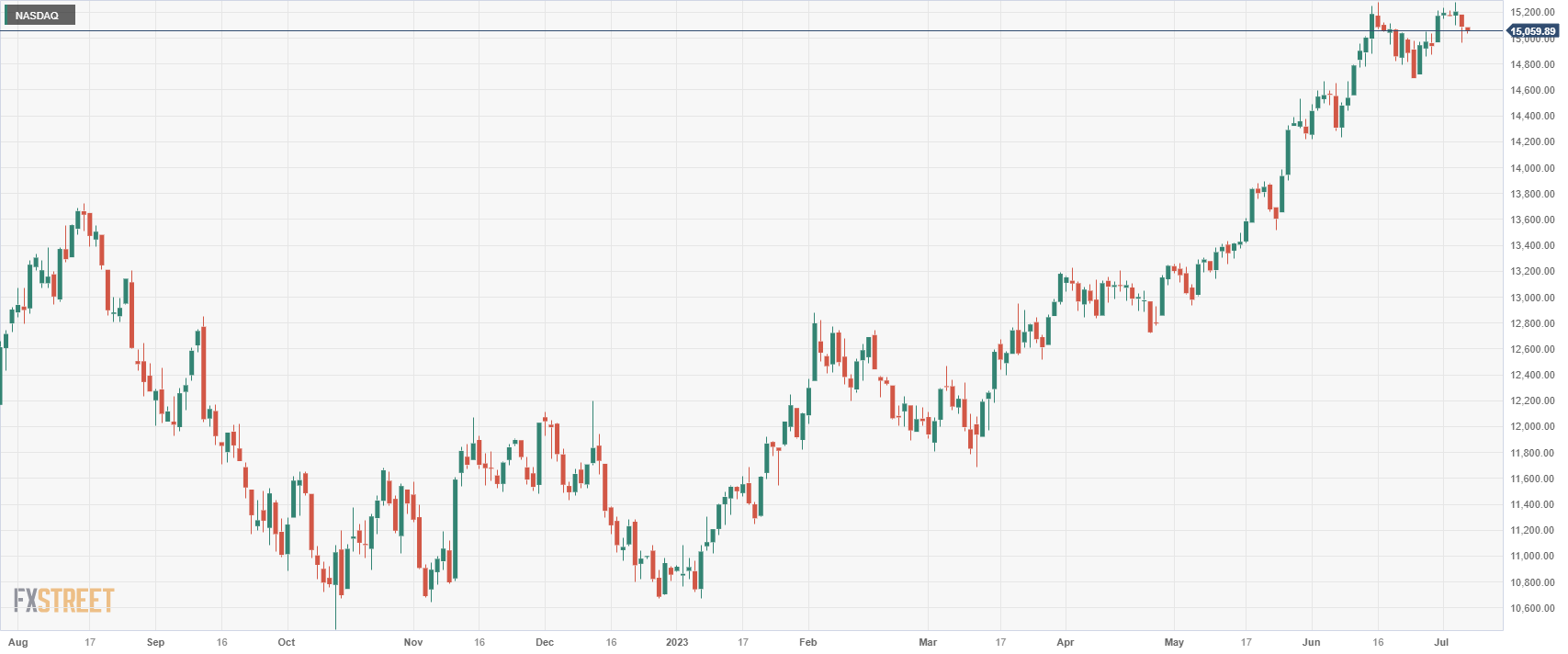Click the Jul label on the time axis
Screen dimensions: 1568x654
[x=1441, y=642]
